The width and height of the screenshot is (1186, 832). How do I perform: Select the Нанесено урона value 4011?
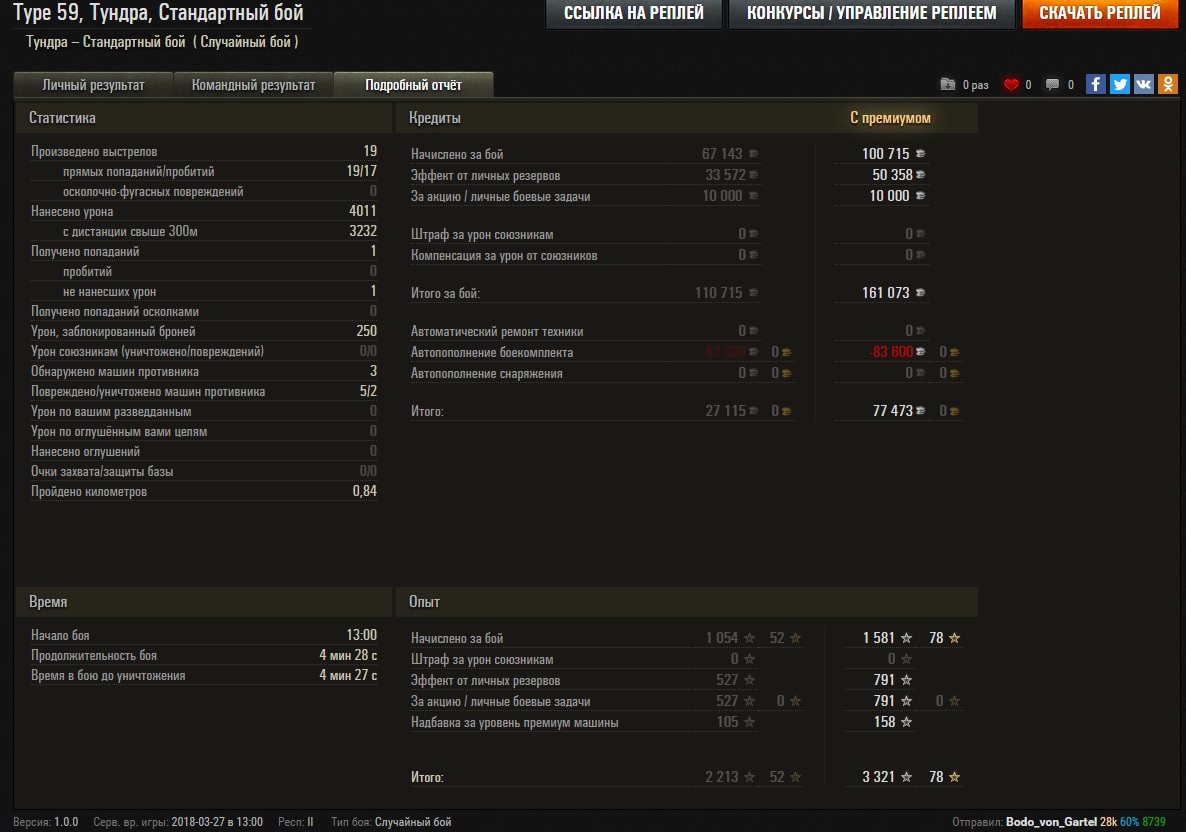362,211
